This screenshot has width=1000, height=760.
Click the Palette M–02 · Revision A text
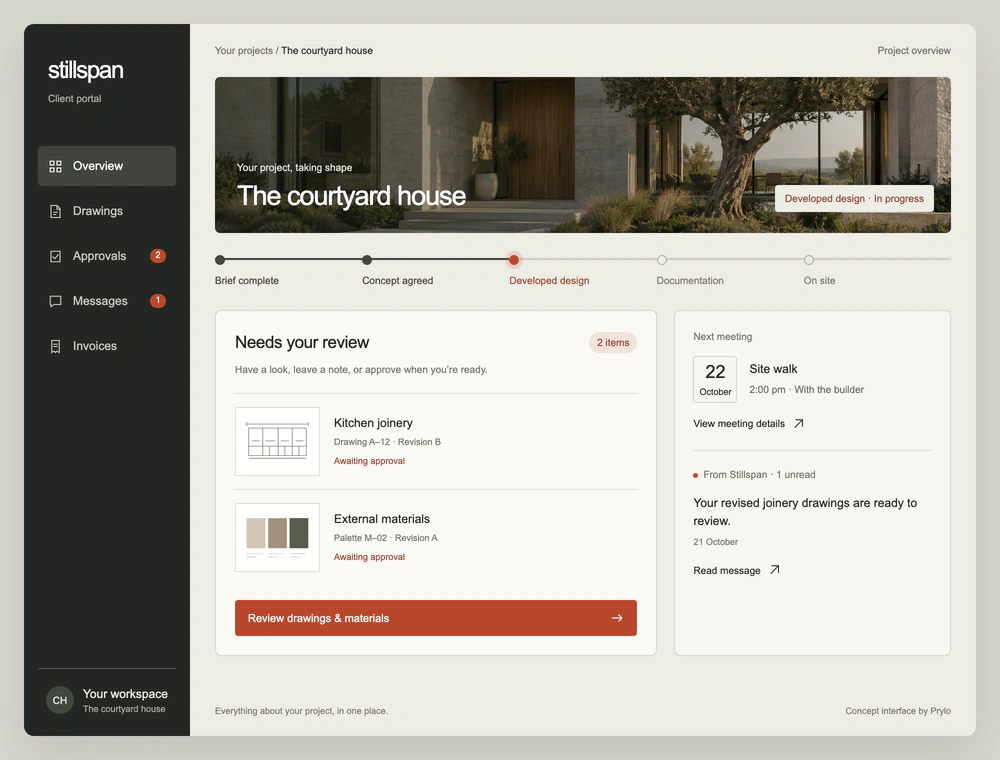[x=386, y=538]
